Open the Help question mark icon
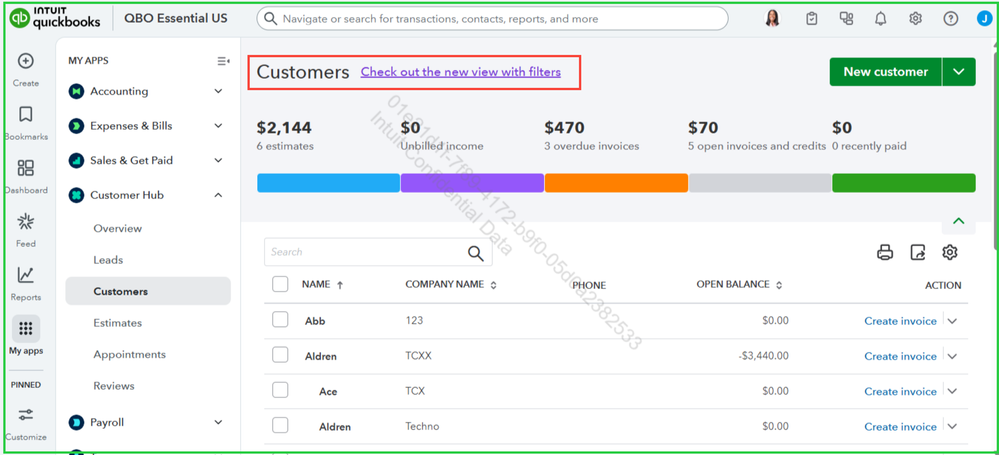Viewport: 999px width, 455px height. point(951,18)
